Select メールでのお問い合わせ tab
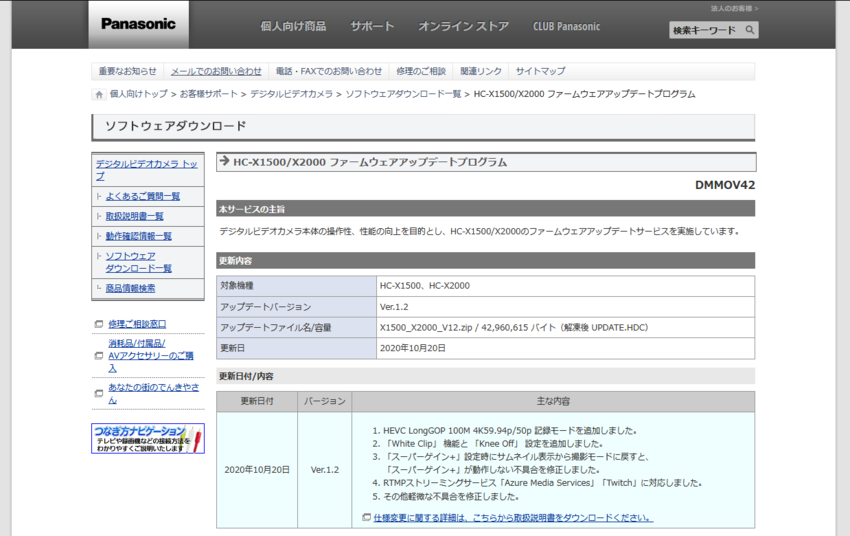The image size is (850, 536). [216, 71]
